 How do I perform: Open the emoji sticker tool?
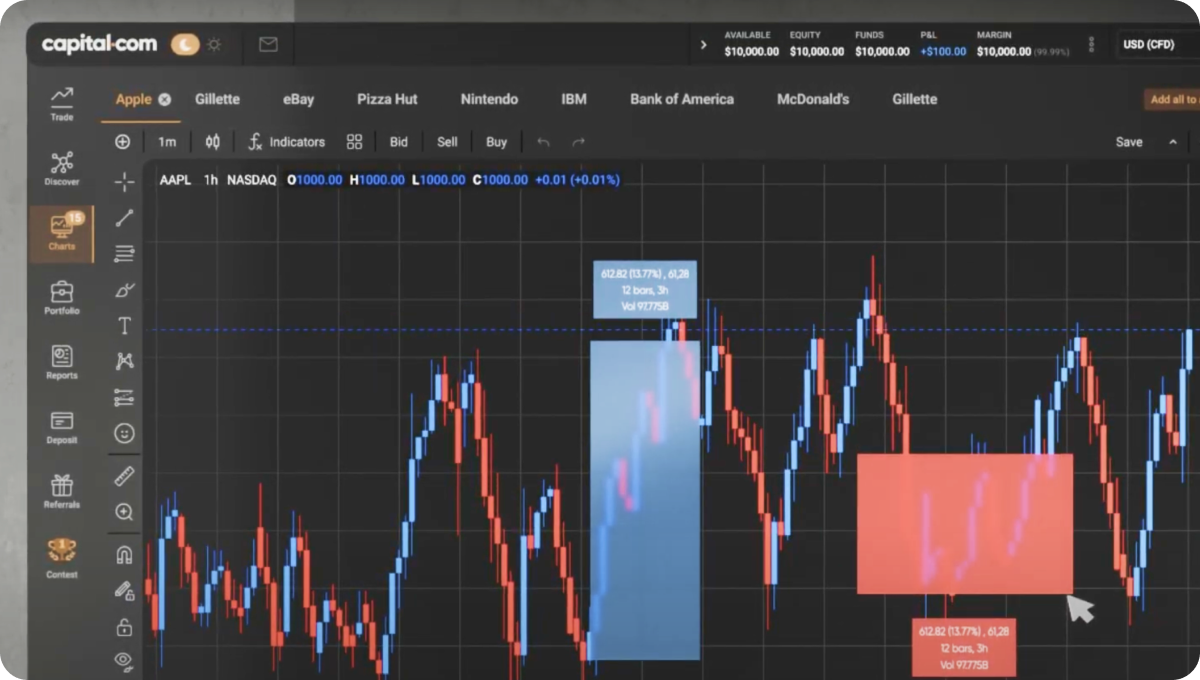[124, 433]
